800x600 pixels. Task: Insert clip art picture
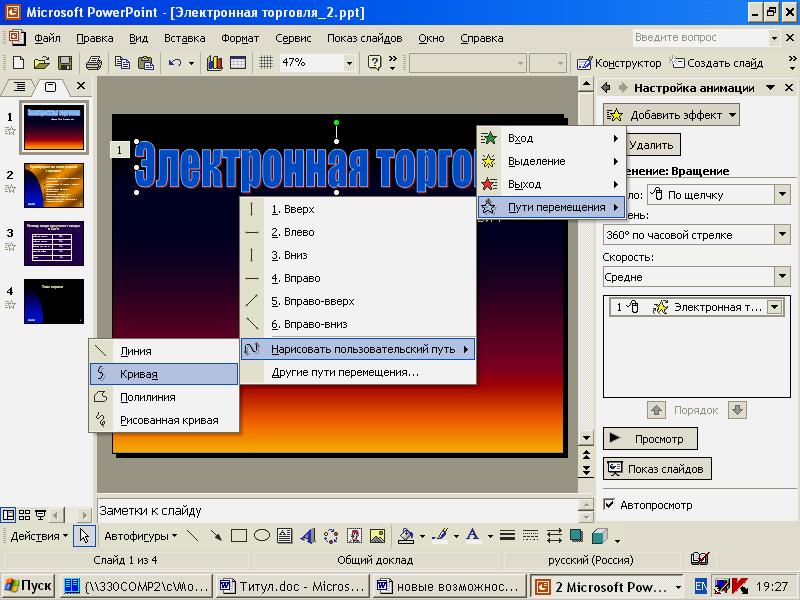[354, 536]
